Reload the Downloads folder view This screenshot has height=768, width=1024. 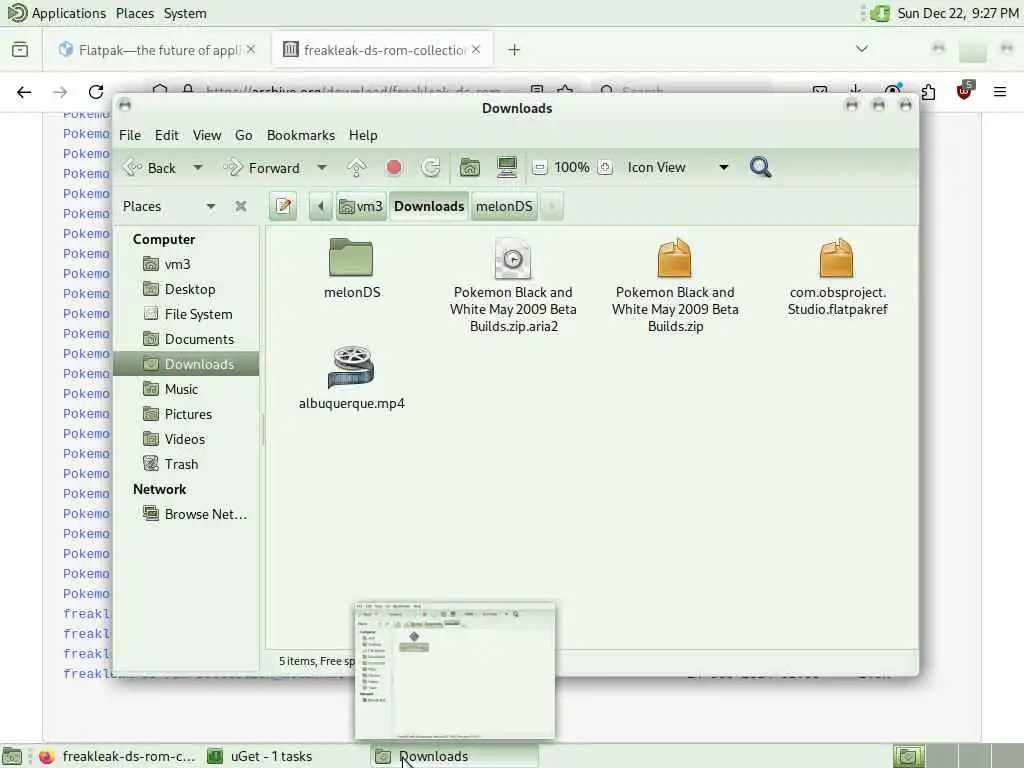430,168
